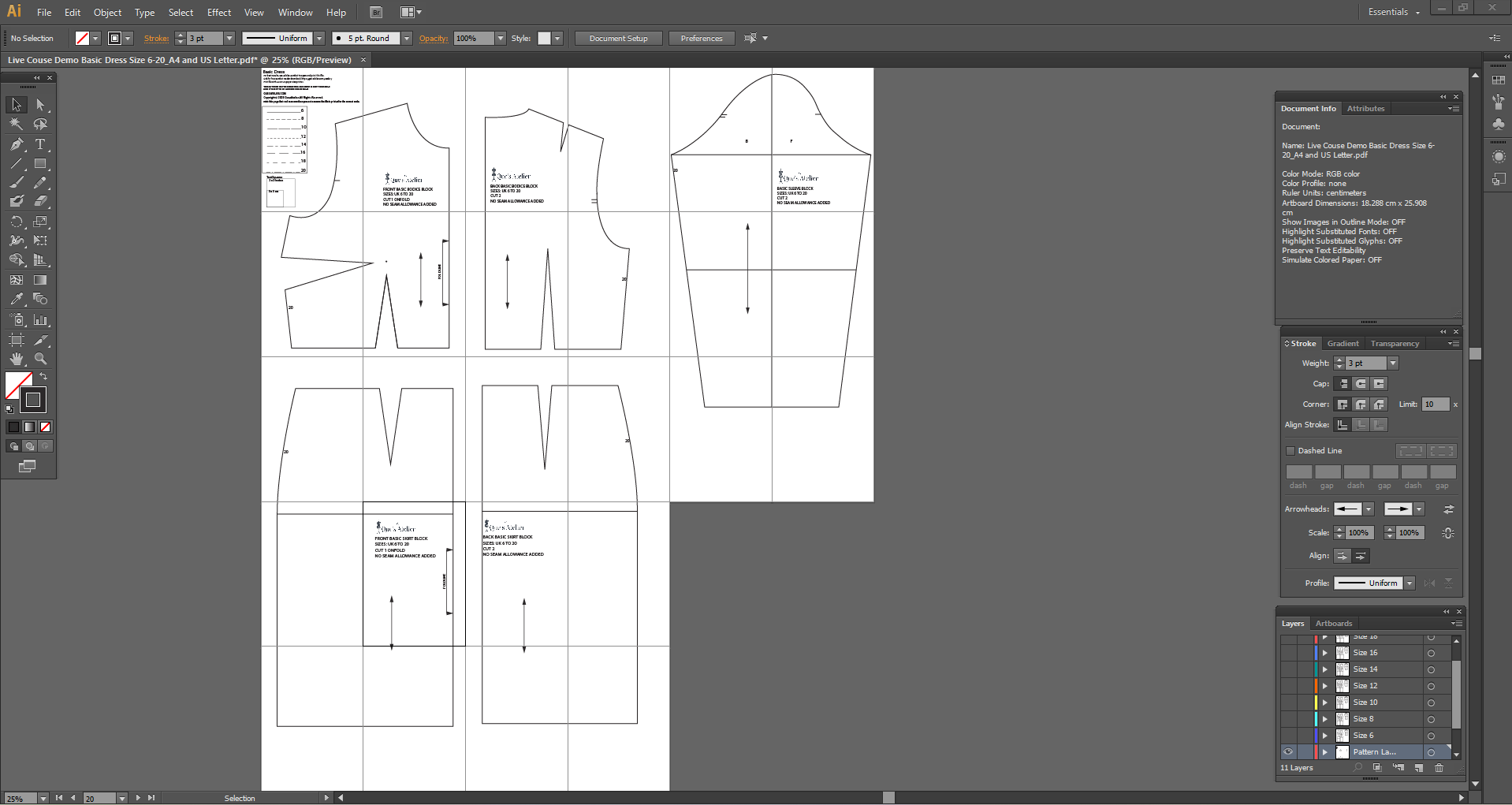The image size is (1512, 805).
Task: Toggle visibility of the Size 12 layer
Action: coord(1288,686)
